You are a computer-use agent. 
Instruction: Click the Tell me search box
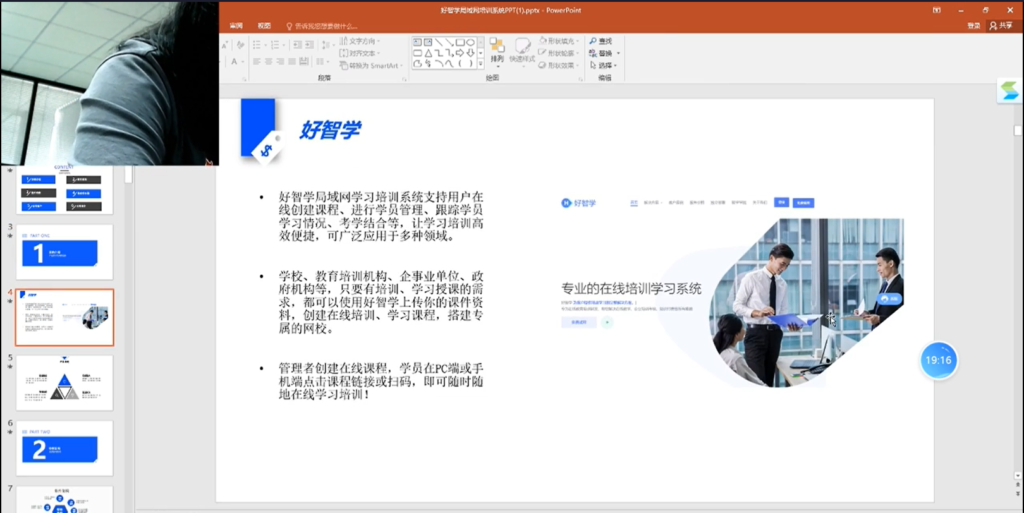click(x=323, y=26)
